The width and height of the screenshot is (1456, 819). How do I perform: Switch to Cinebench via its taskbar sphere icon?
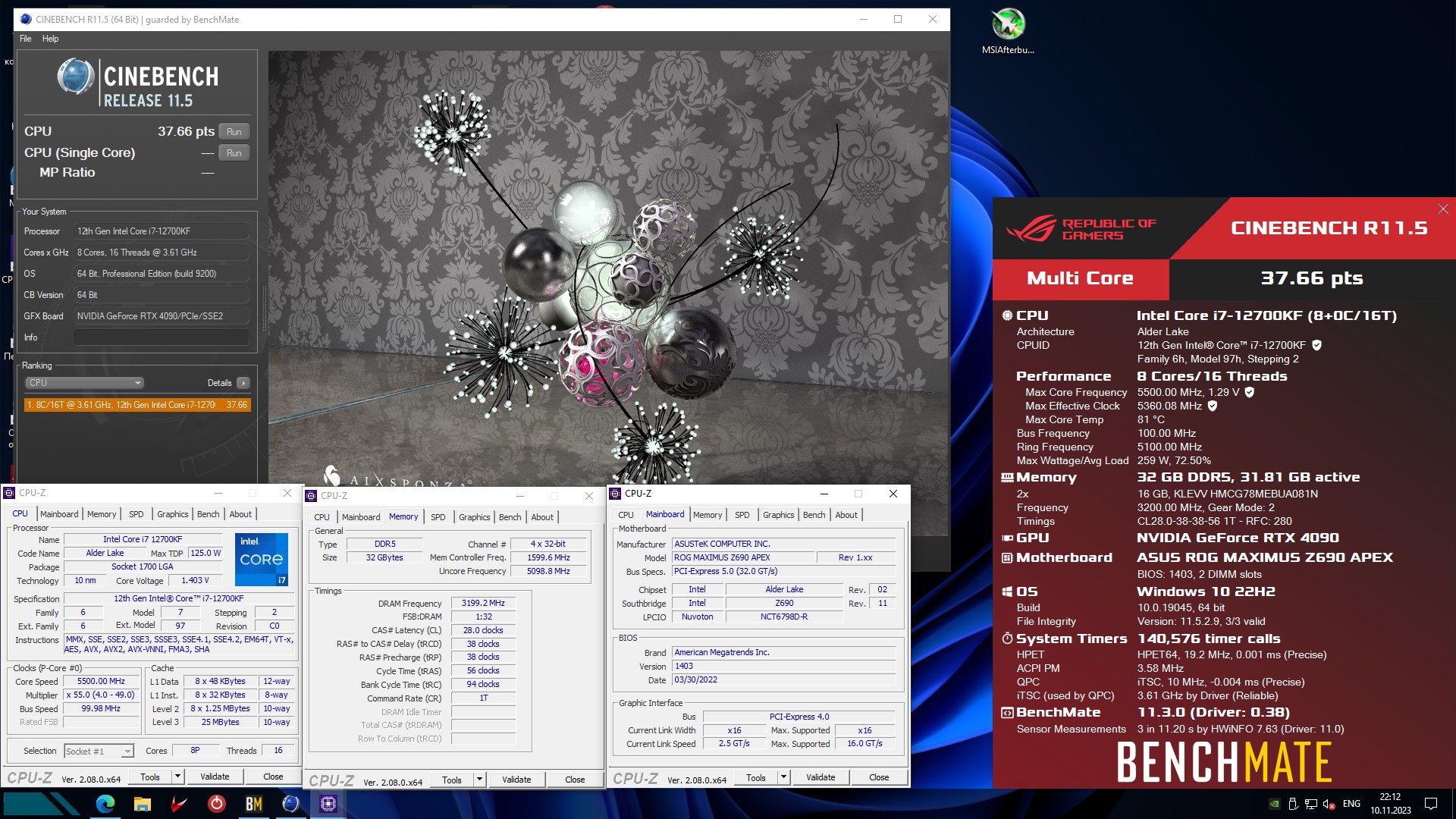pos(290,804)
